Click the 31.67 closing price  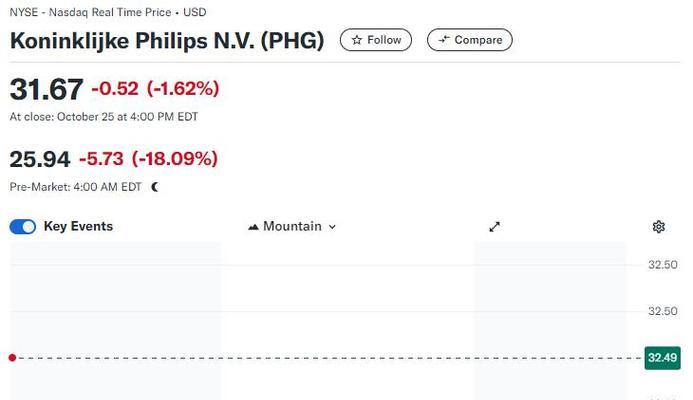tap(46, 89)
